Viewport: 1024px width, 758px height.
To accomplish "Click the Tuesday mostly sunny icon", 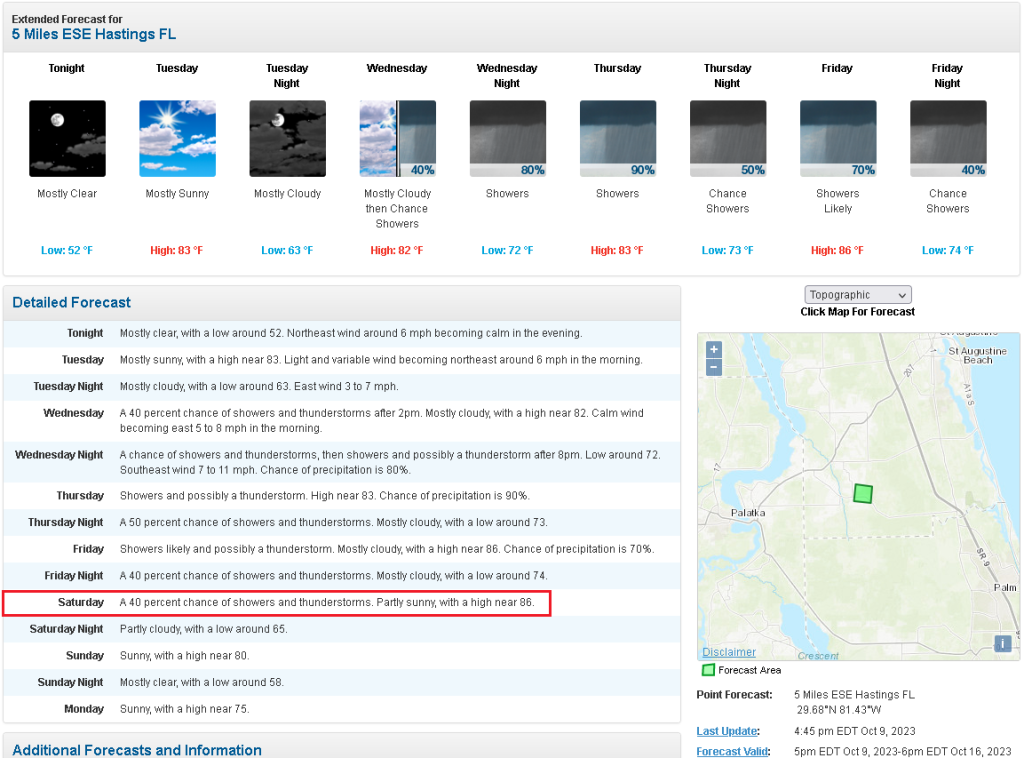I will [177, 138].
